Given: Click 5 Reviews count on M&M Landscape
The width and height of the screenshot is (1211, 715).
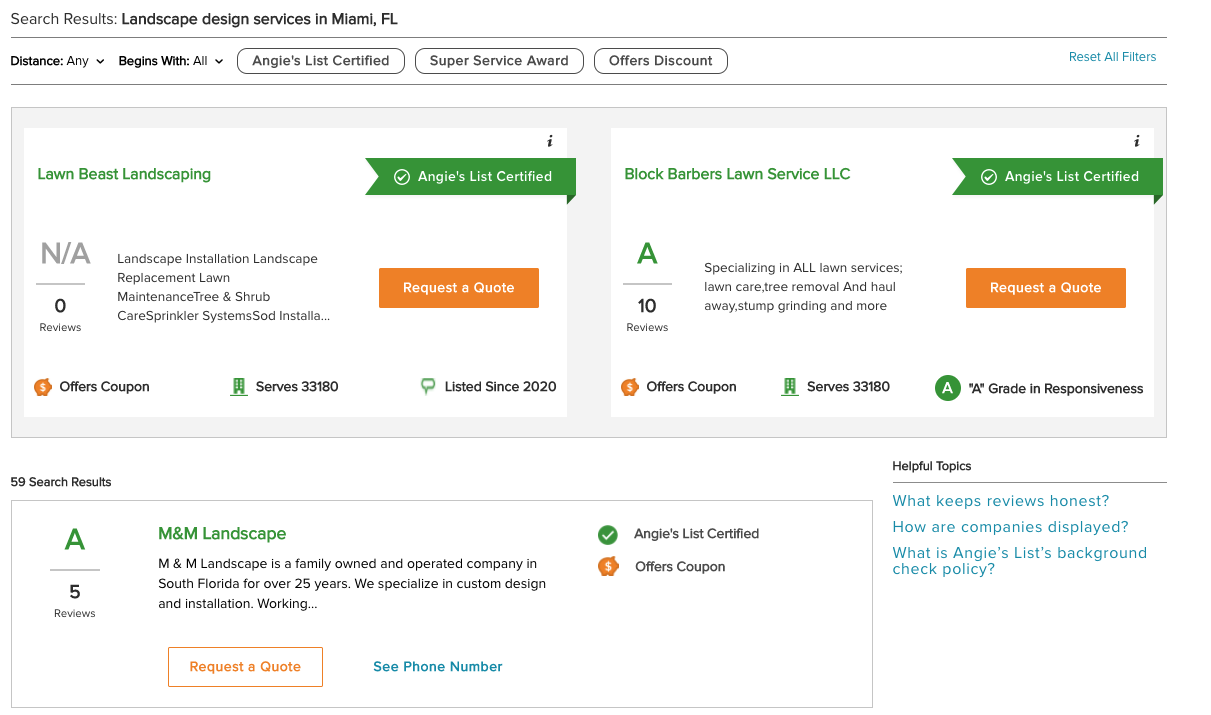Looking at the screenshot, I should point(75,601).
